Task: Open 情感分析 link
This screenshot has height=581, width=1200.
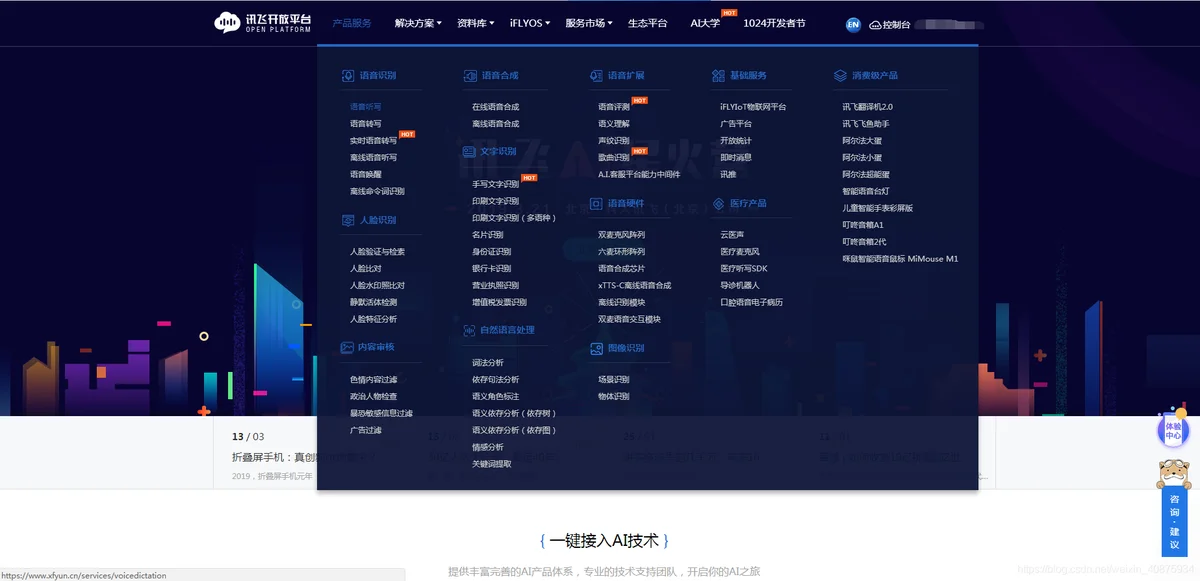Action: coord(488,447)
